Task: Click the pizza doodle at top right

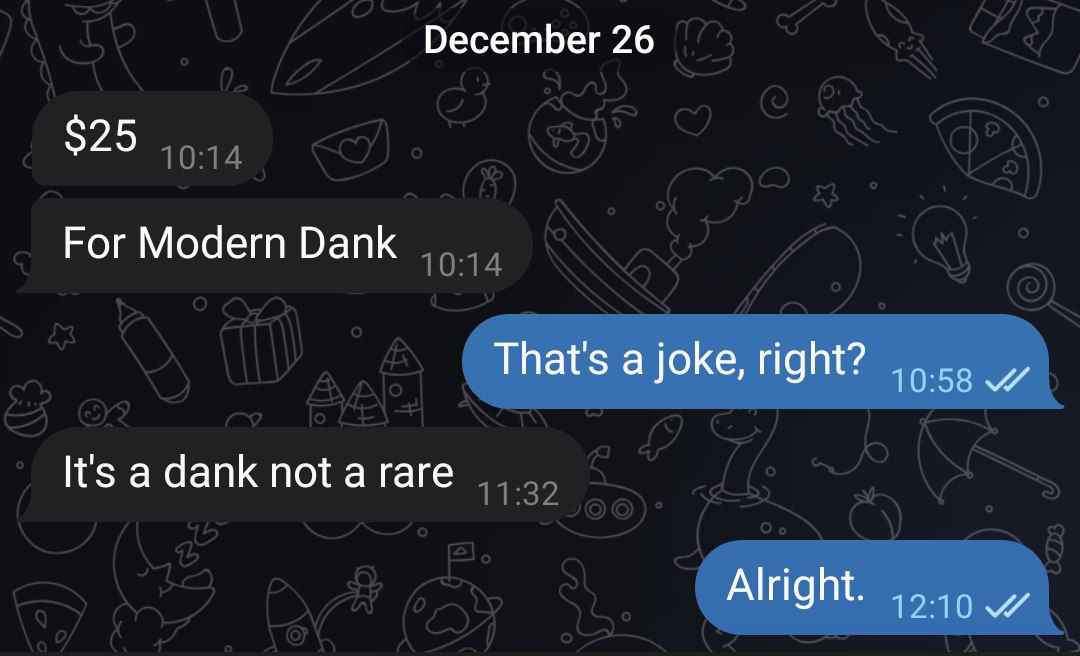Action: pos(986,147)
